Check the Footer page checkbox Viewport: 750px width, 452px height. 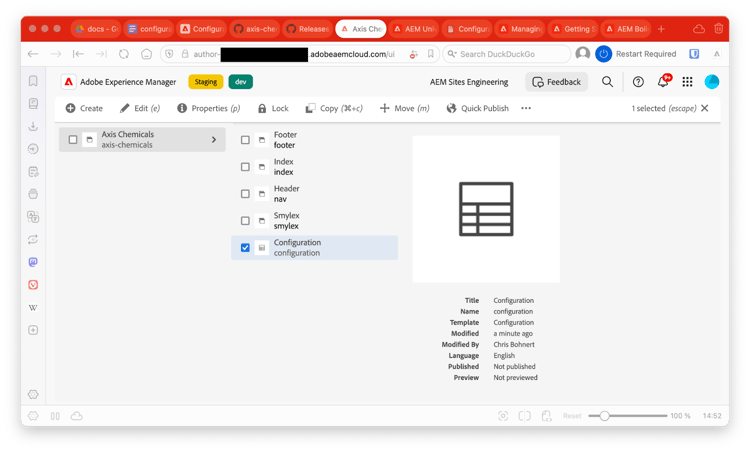(x=245, y=140)
